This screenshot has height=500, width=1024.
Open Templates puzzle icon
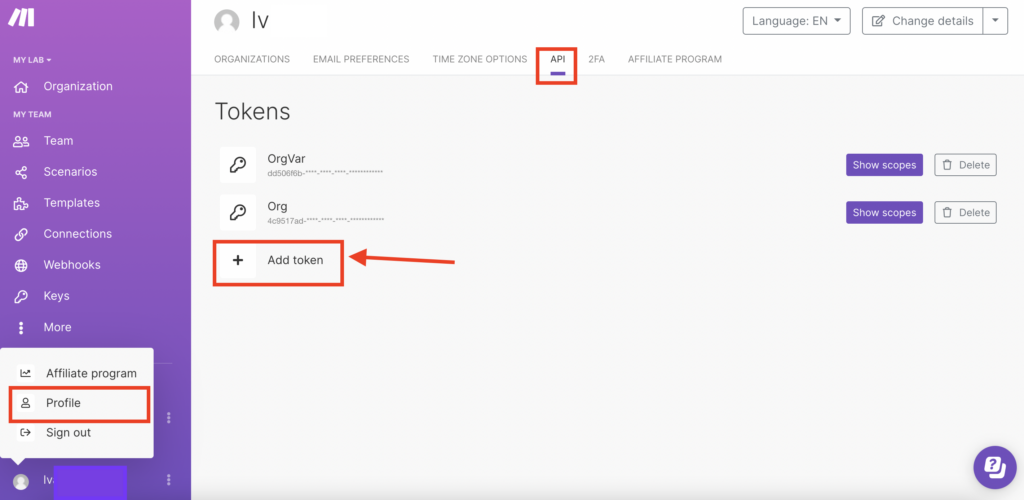pos(21,203)
